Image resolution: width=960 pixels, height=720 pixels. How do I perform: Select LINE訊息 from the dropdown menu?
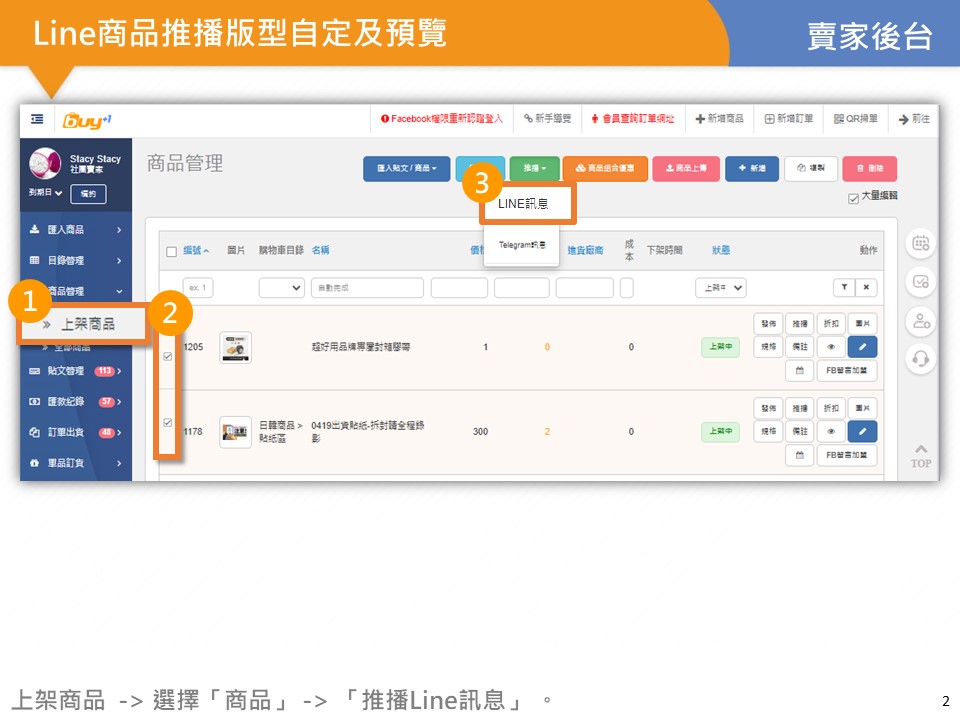coord(523,204)
